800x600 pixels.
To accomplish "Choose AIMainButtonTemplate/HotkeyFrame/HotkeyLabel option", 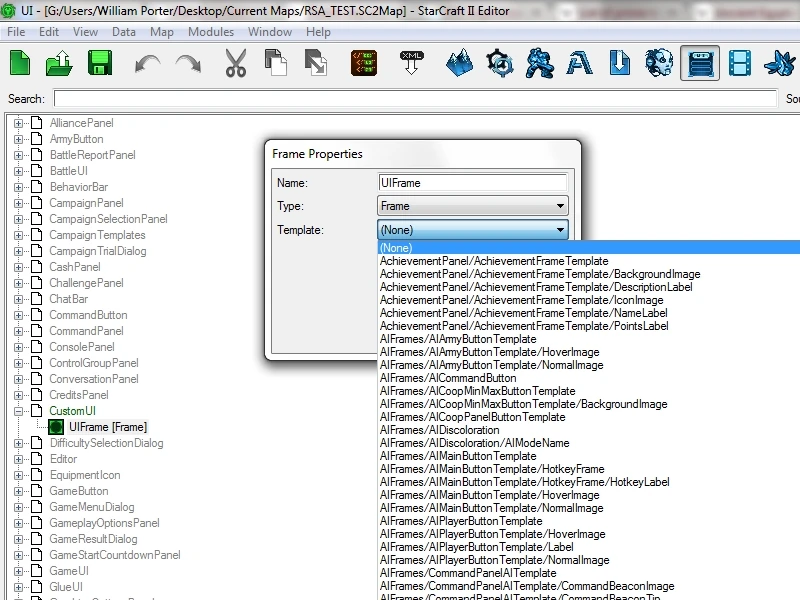I will click(524, 482).
